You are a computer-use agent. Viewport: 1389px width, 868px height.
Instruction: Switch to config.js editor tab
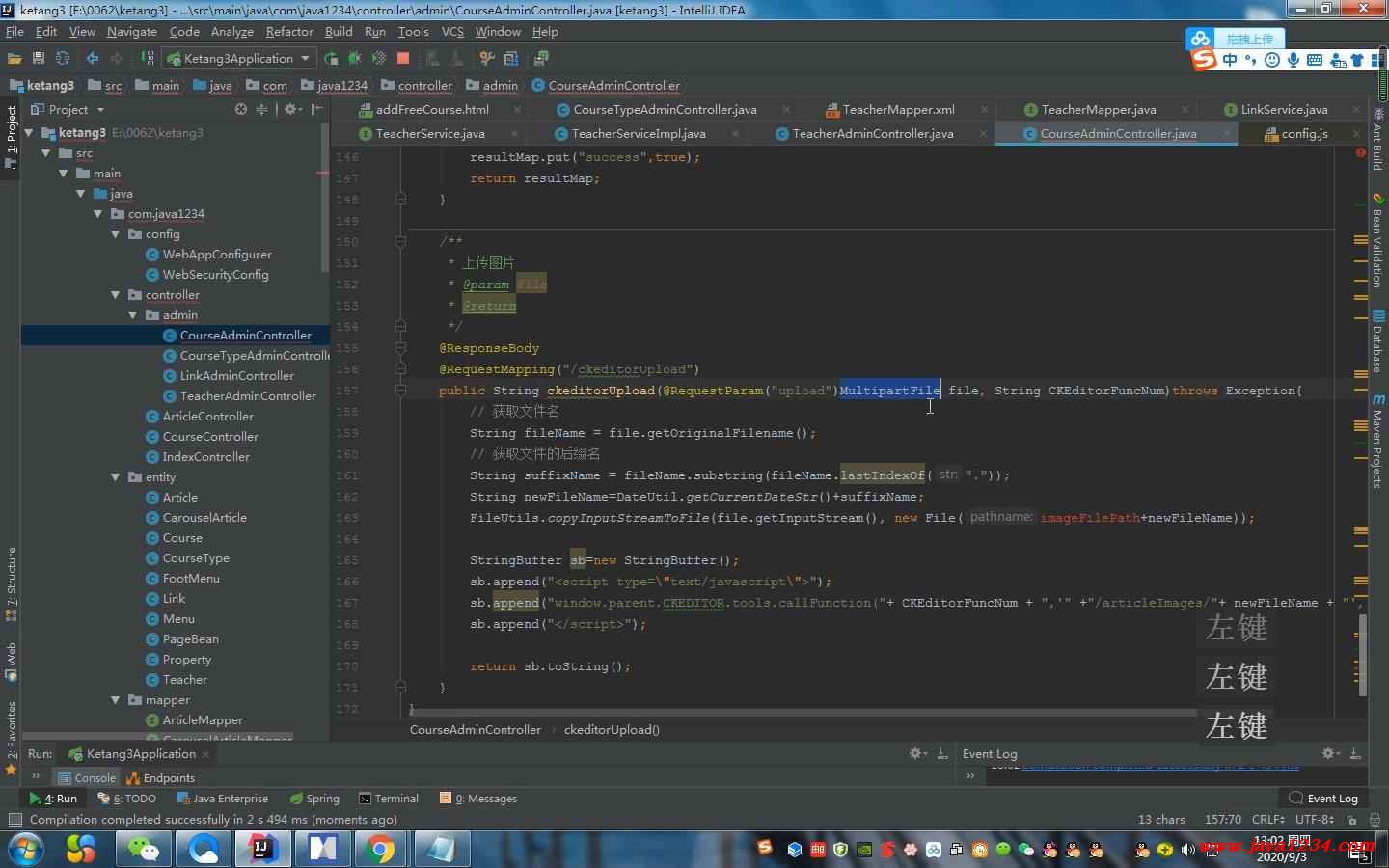point(1304,133)
